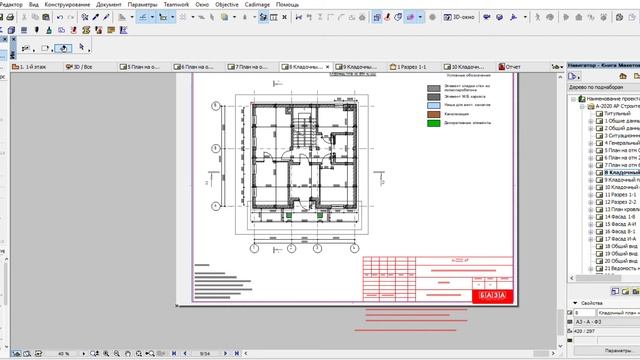Screen dimensions: 640x360
Task: Click the split elements icon
Action: coord(299,17)
